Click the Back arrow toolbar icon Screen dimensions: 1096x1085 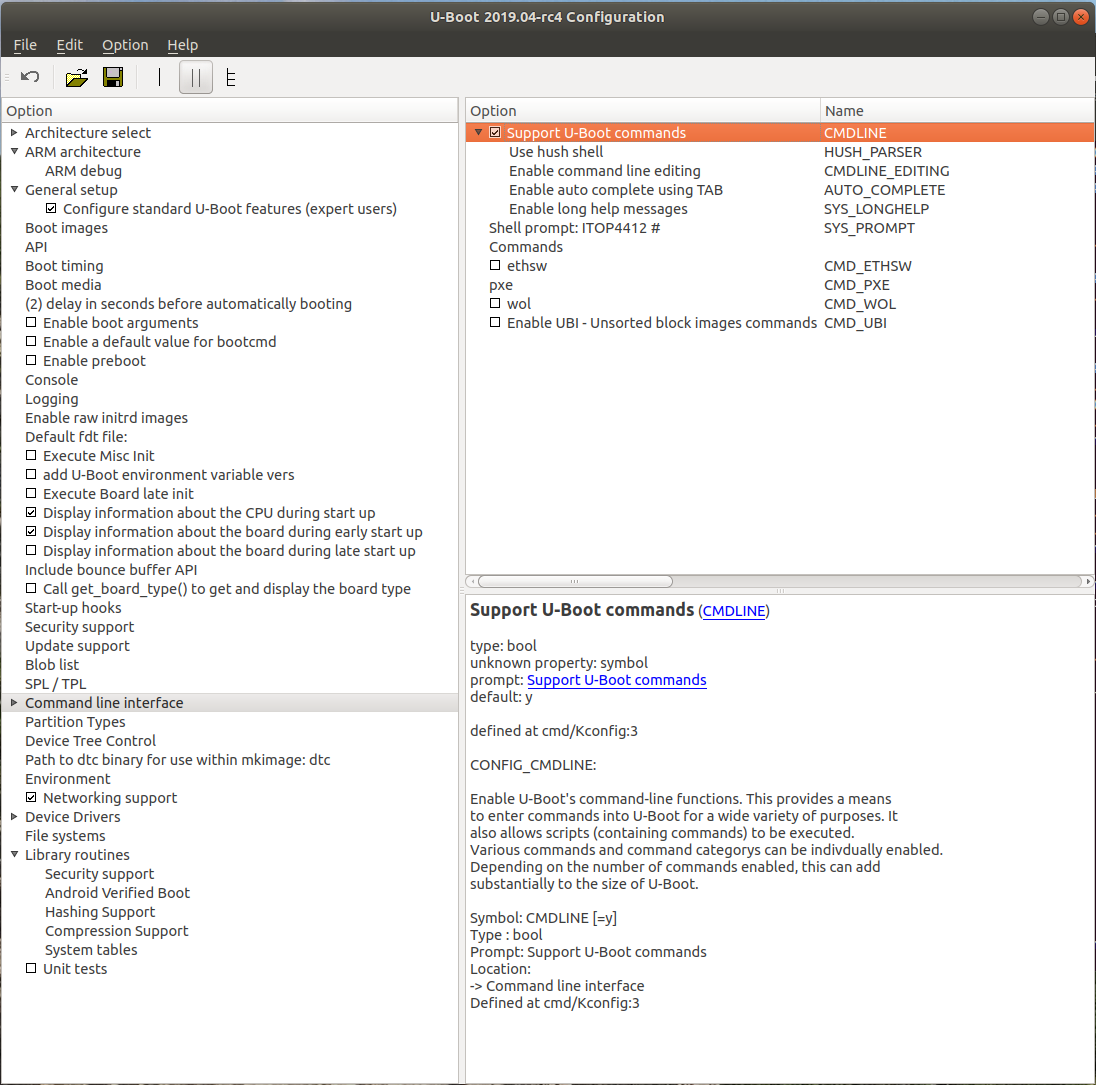[x=29, y=77]
